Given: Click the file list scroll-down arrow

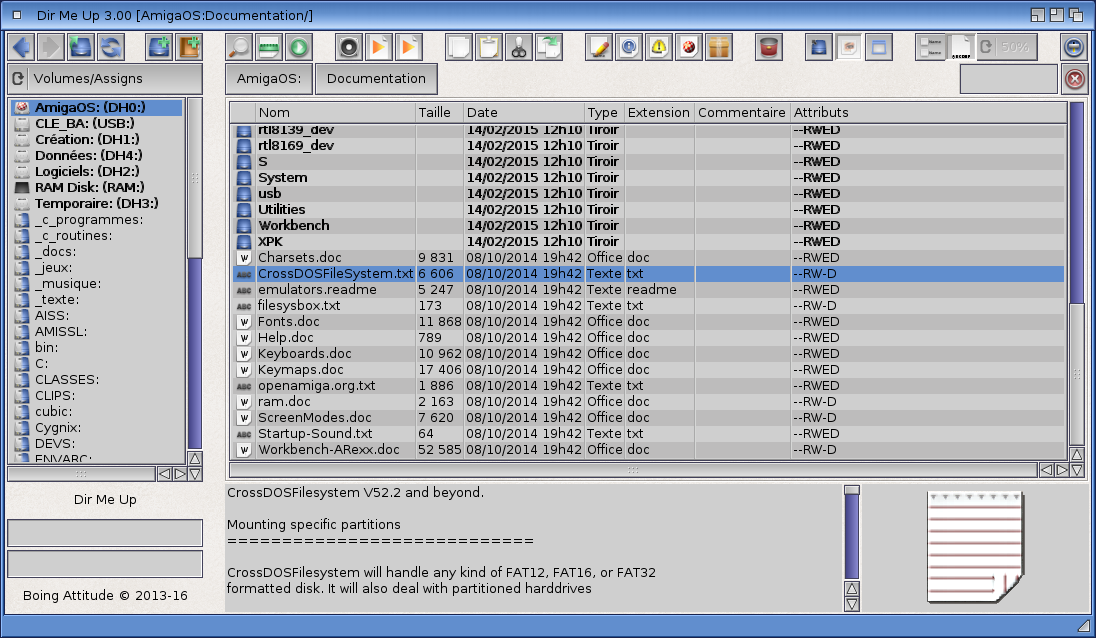Looking at the screenshot, I should [x=1077, y=470].
